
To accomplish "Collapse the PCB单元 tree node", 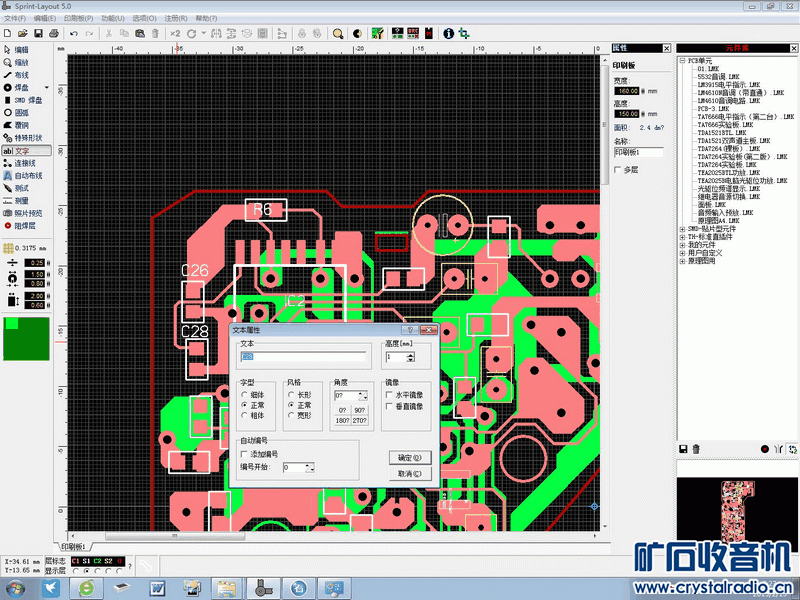I will (682, 60).
